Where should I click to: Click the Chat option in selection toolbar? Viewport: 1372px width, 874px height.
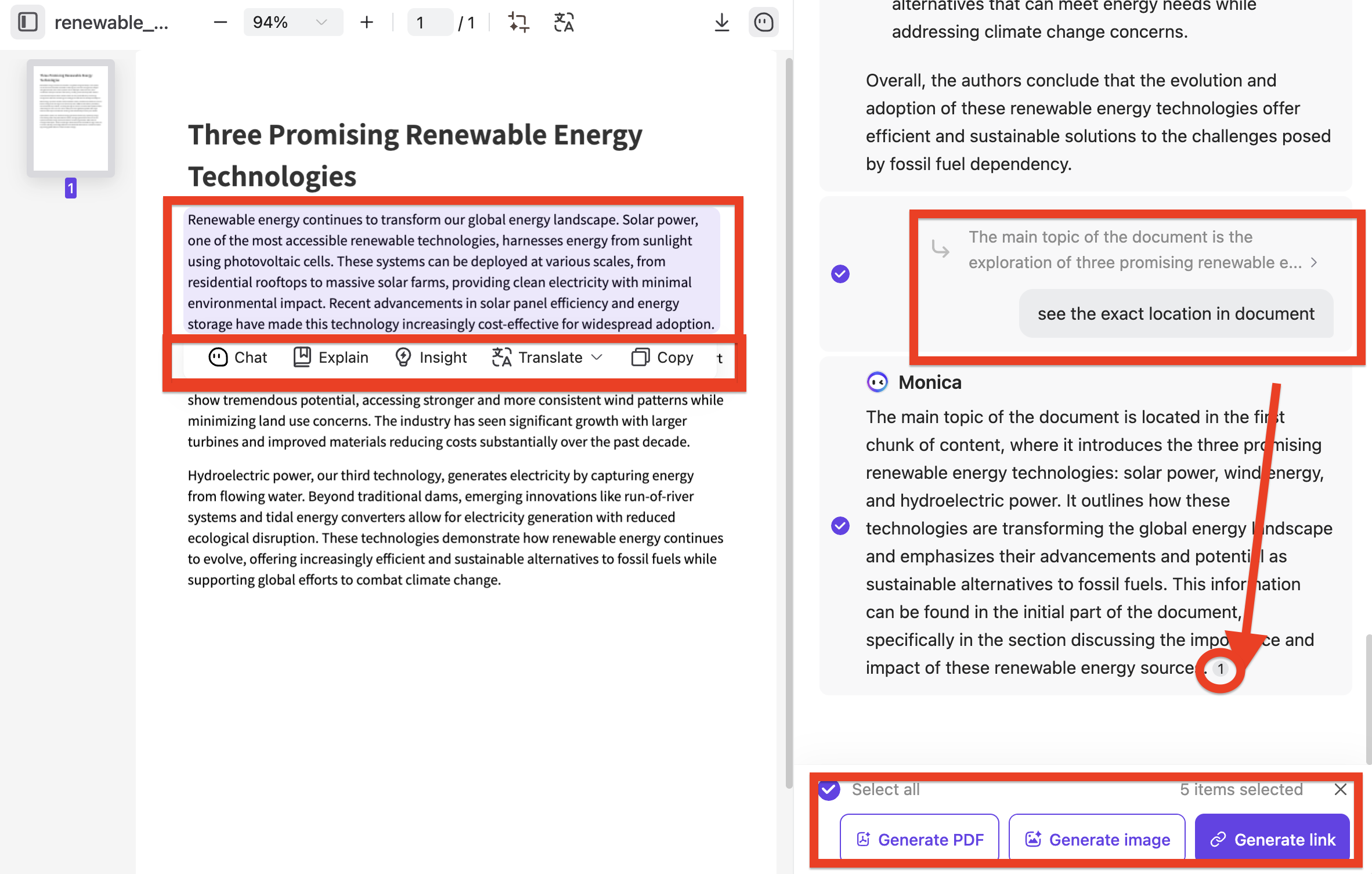237,357
